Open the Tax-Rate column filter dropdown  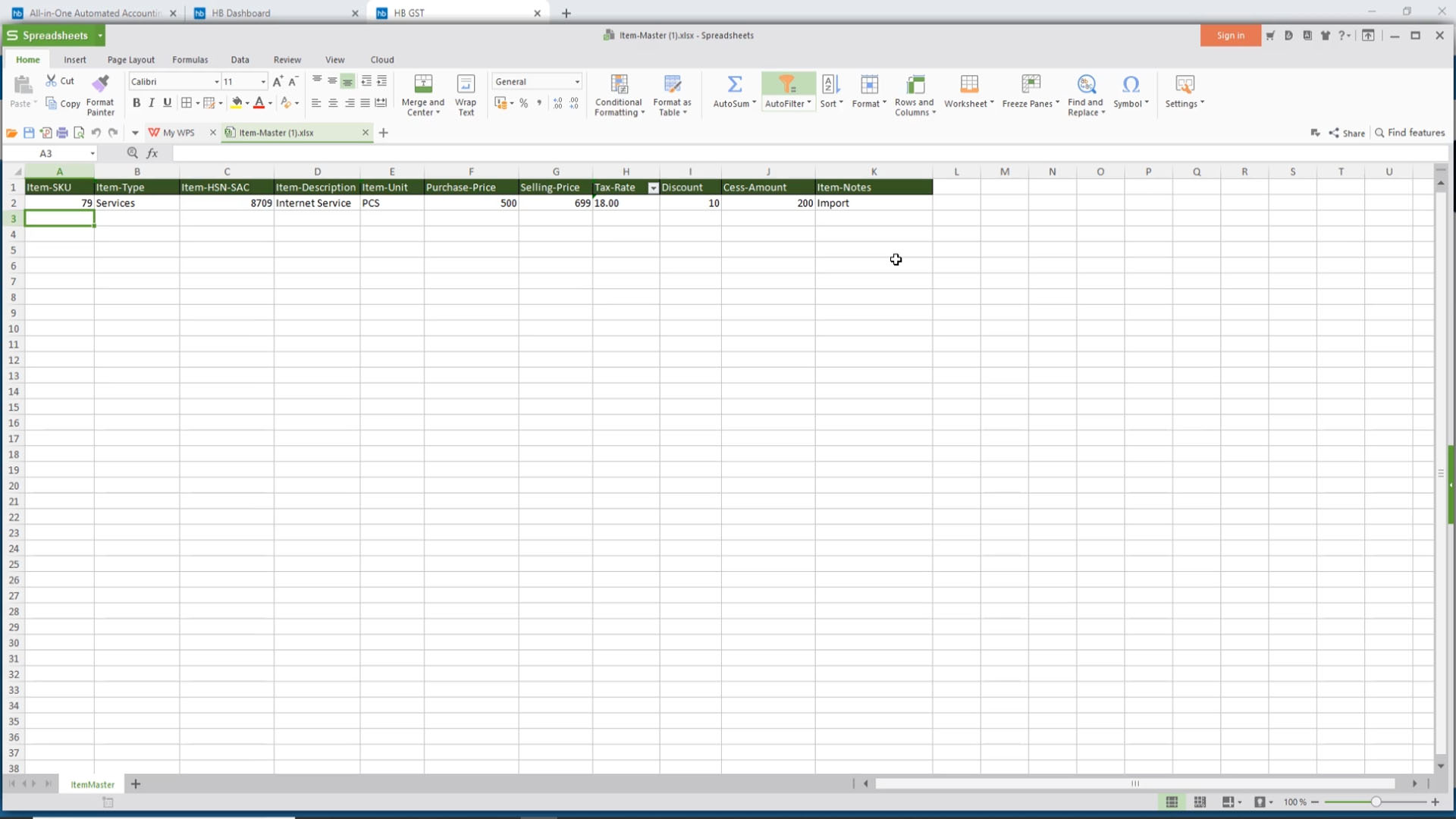pyautogui.click(x=653, y=188)
